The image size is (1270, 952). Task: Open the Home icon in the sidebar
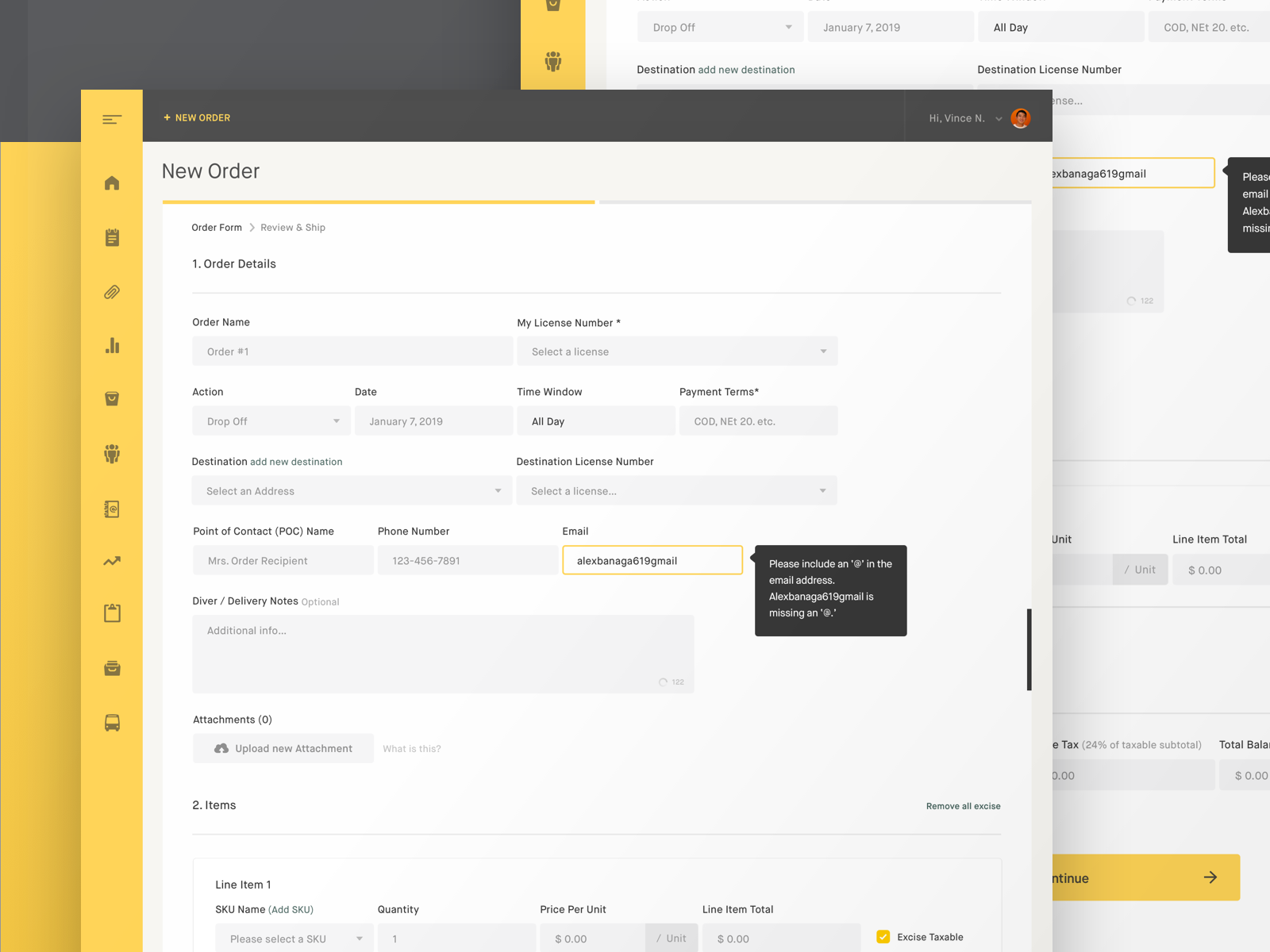111,183
